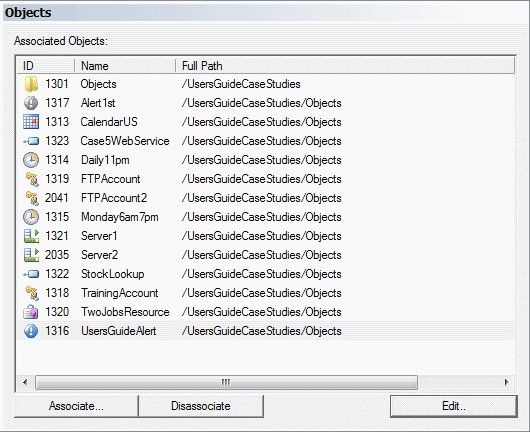Click the TwoJobsResource resource icon
Screen dimensions: 530x432
(30, 312)
